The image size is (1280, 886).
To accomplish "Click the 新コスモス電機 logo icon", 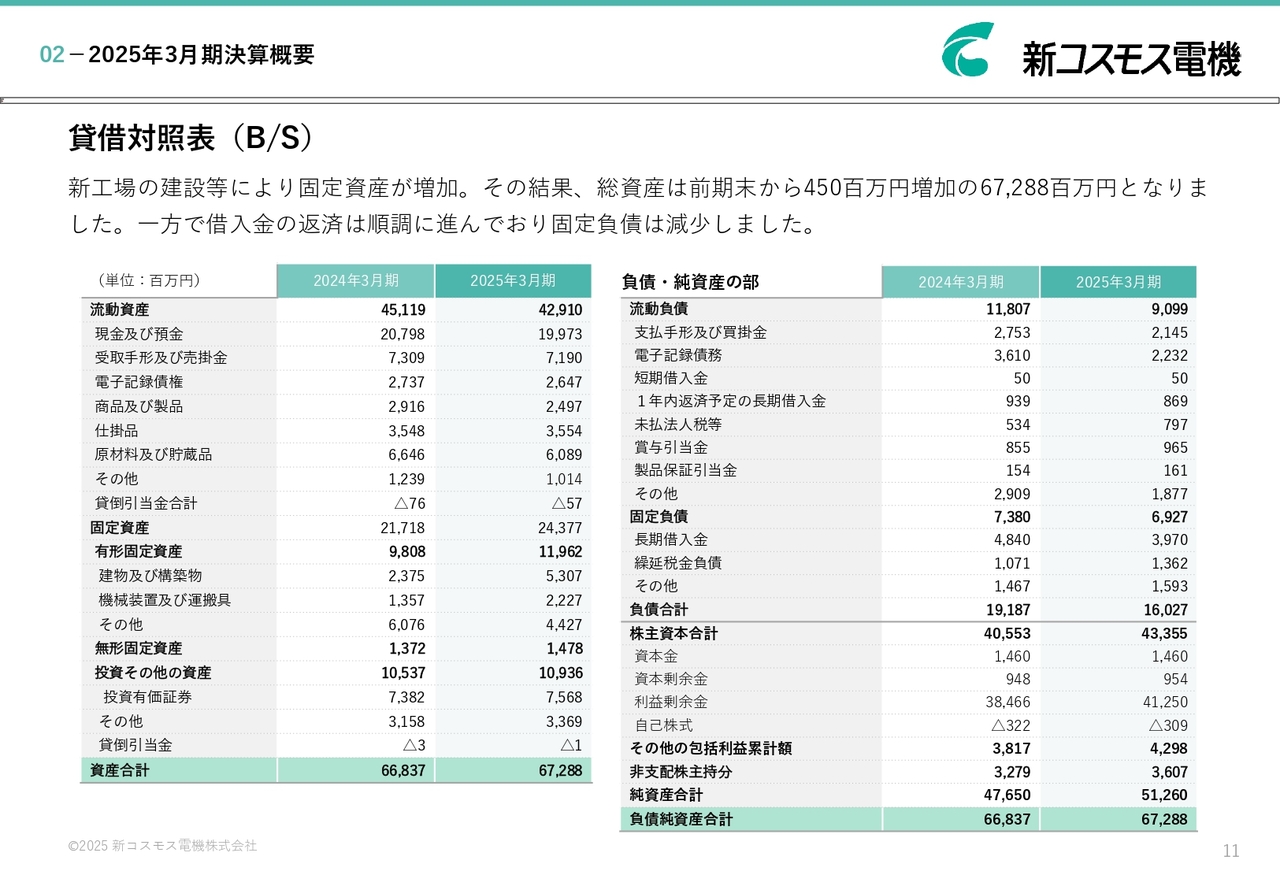I will [968, 50].
